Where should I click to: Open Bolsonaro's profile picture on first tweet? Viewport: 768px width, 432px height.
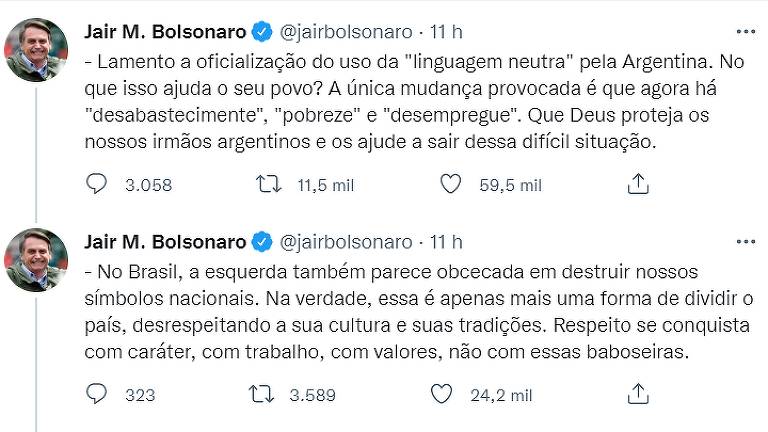(36, 49)
